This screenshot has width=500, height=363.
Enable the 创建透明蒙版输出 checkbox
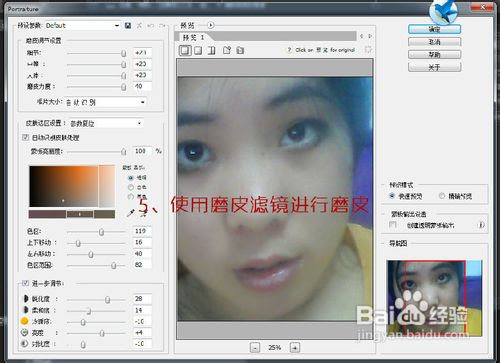[393, 225]
